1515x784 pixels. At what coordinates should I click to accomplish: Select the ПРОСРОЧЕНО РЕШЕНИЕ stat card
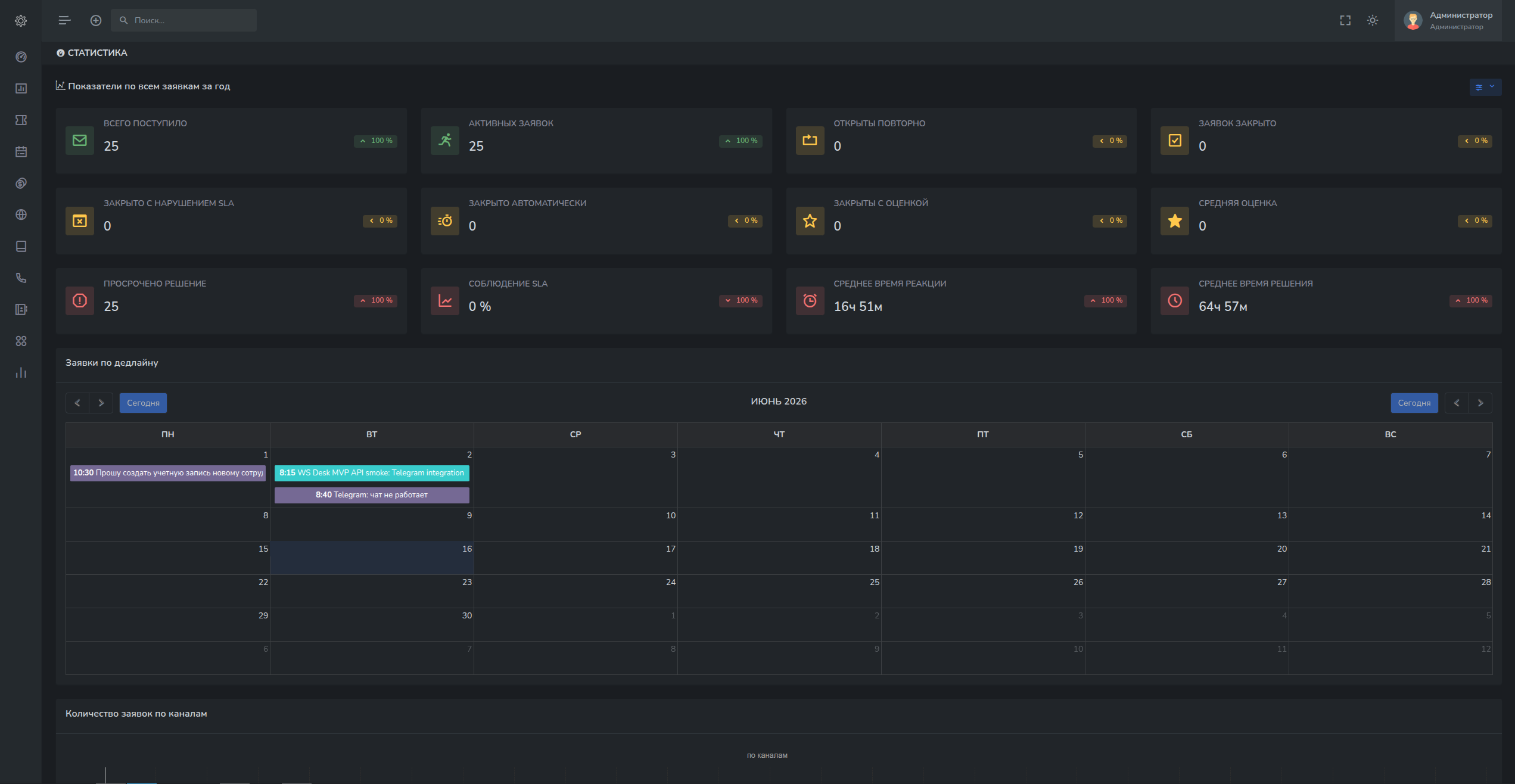(231, 300)
